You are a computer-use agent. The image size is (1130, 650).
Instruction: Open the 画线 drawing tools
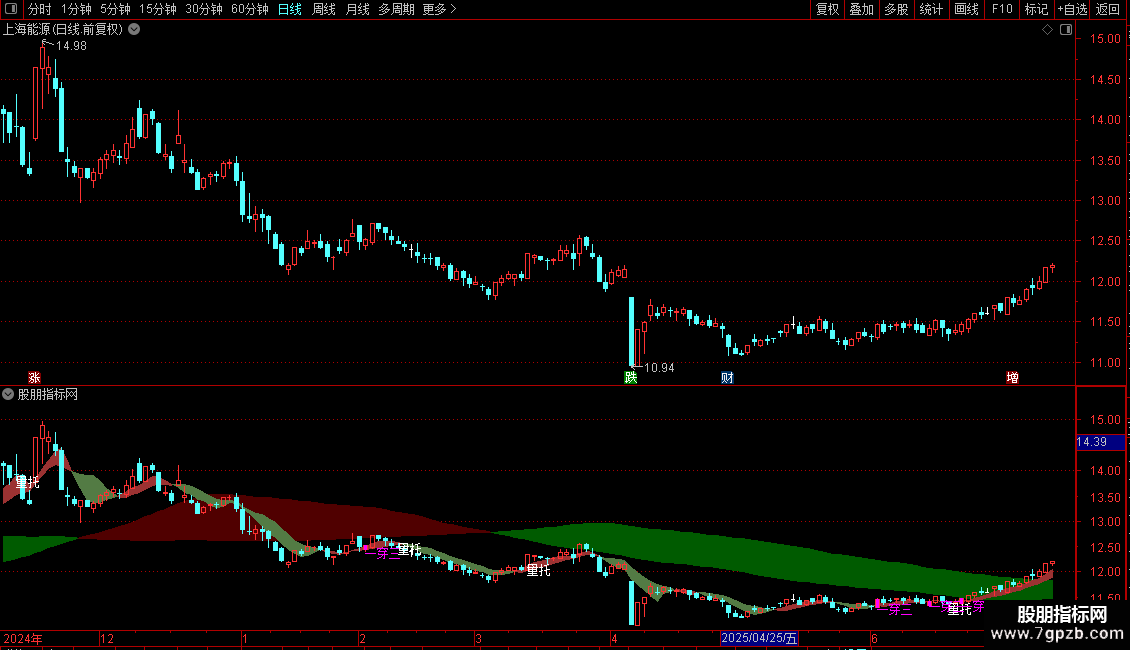[x=966, y=9]
